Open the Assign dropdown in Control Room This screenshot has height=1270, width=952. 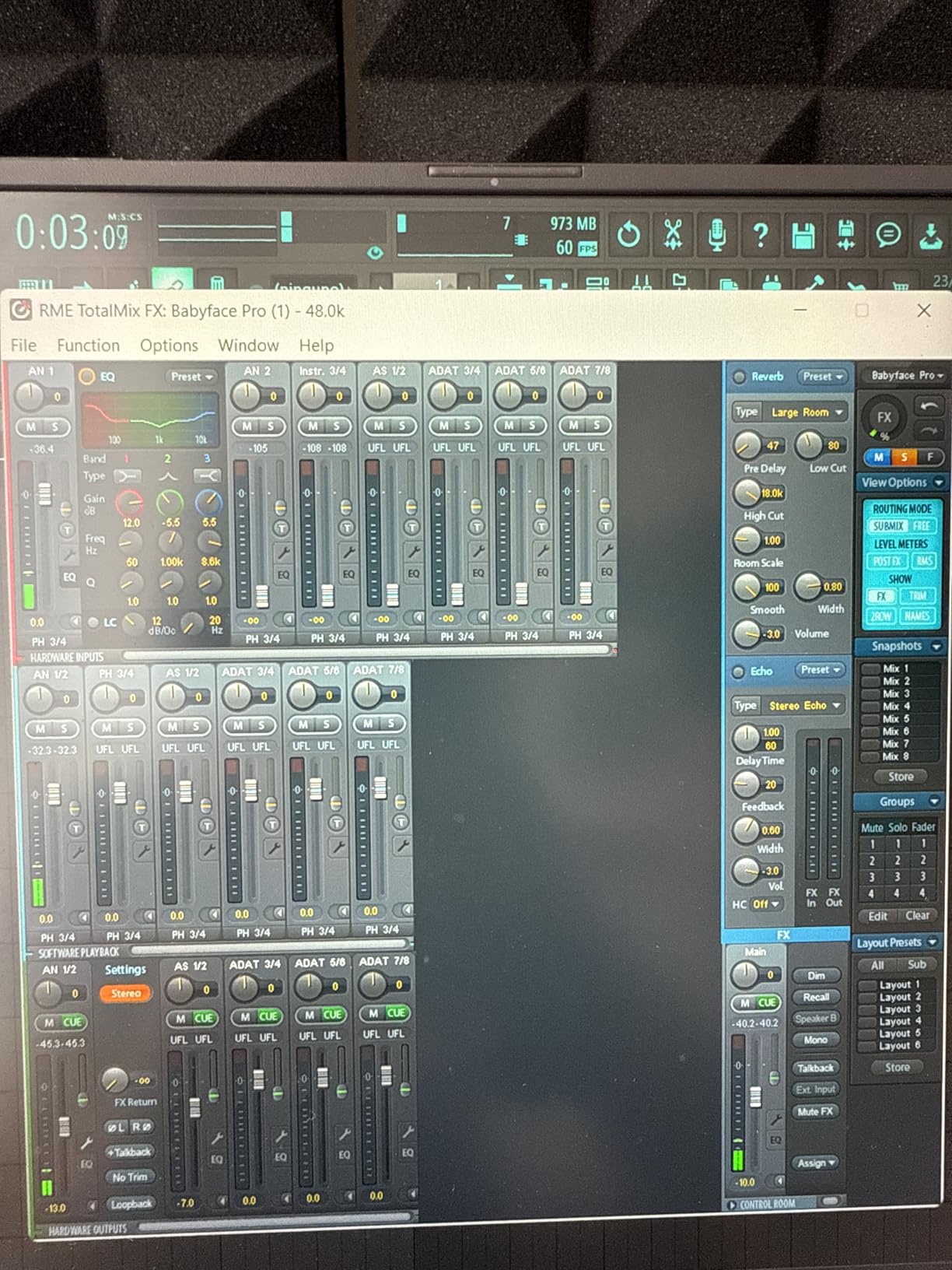816,1163
